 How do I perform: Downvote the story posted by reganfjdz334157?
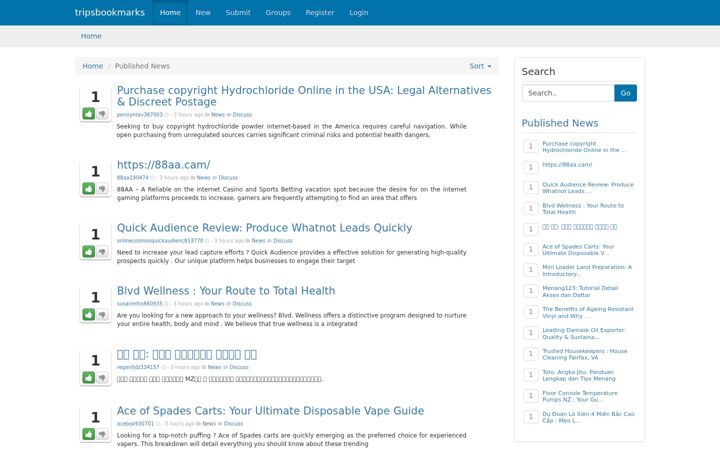pos(102,377)
